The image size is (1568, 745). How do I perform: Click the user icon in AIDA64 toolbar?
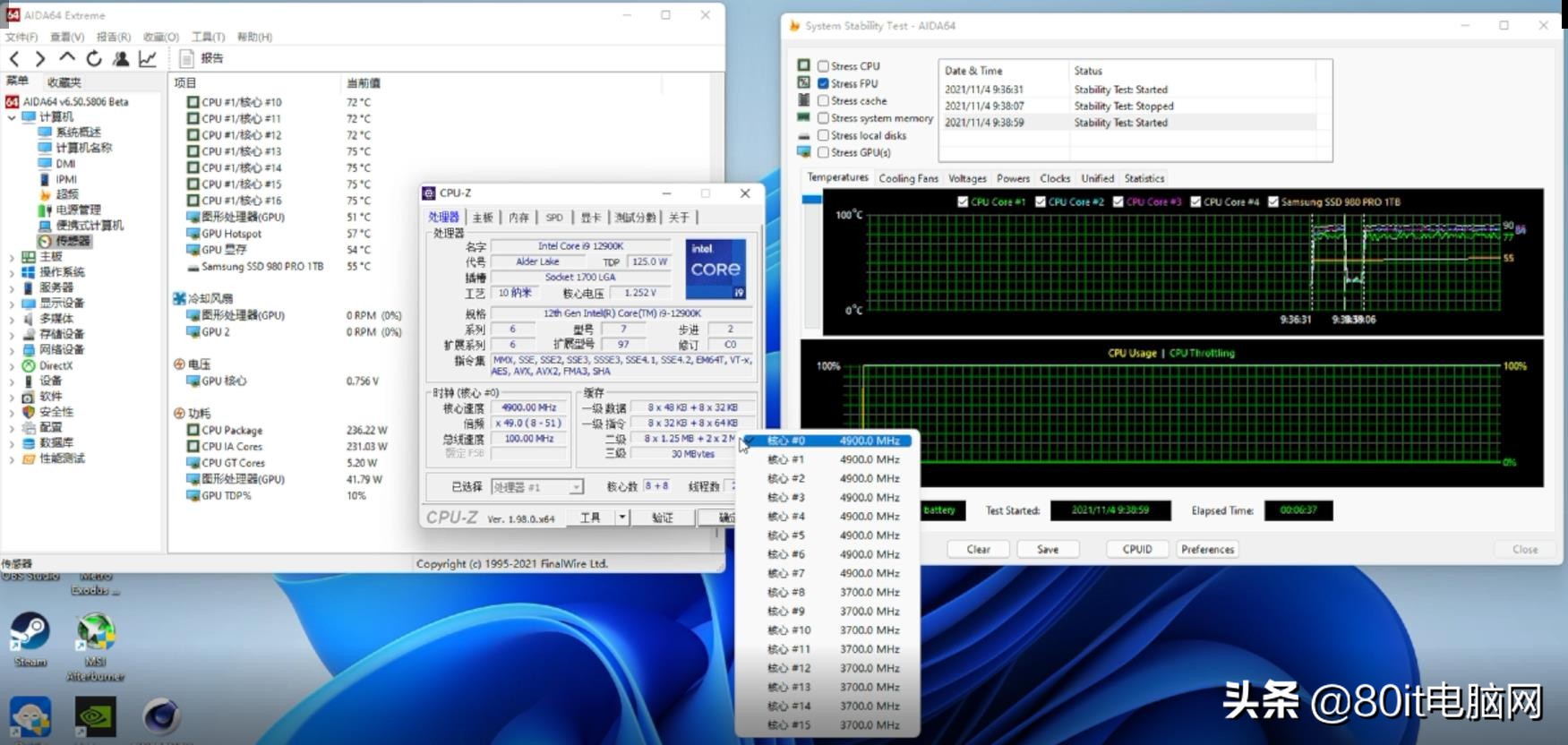pyautogui.click(x=121, y=59)
